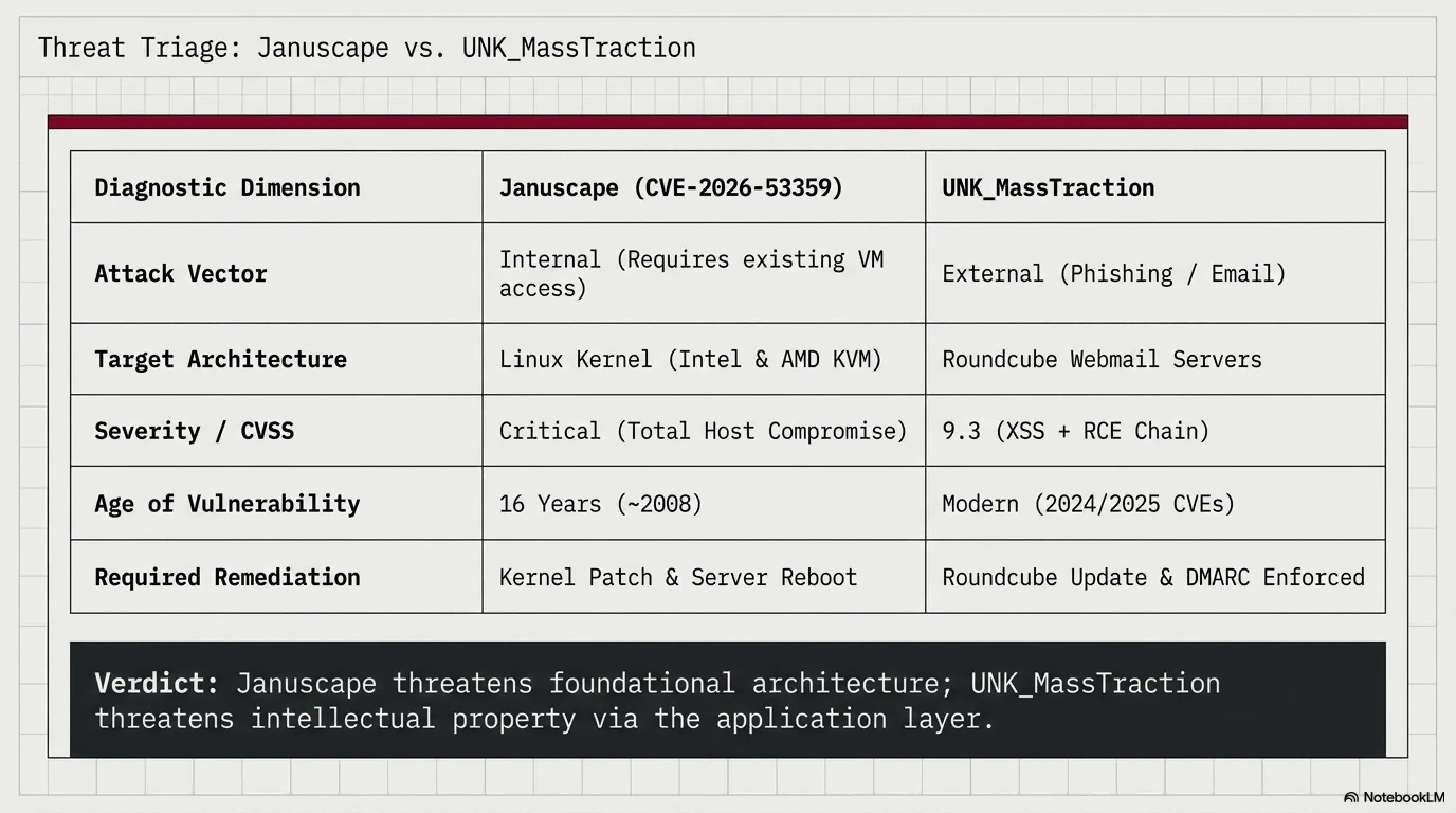Click the NotebookLM logo icon
Screen dimensions: 1456x813
1351,798
